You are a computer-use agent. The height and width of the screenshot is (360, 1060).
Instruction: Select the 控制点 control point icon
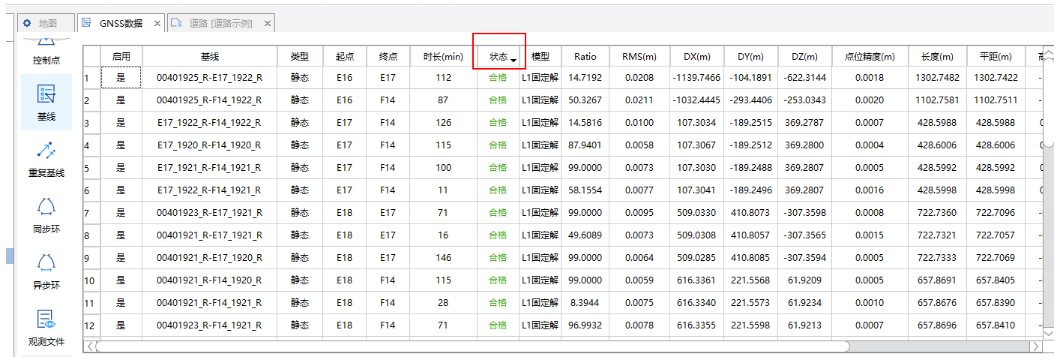pos(47,53)
